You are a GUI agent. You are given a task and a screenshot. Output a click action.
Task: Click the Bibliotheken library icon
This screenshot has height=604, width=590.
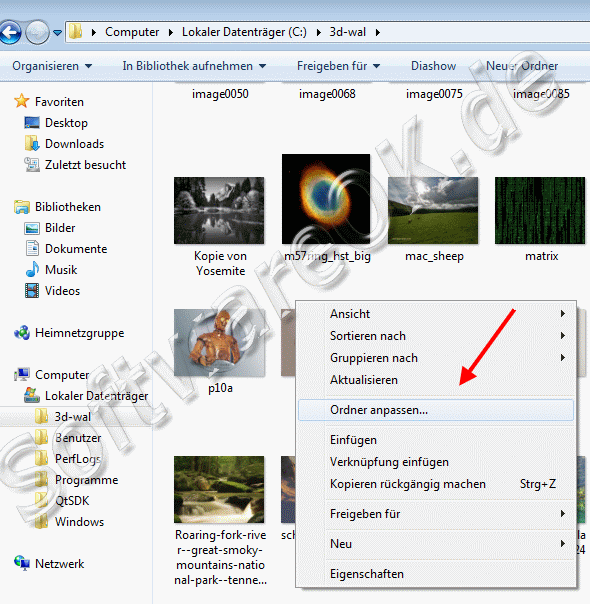22,207
